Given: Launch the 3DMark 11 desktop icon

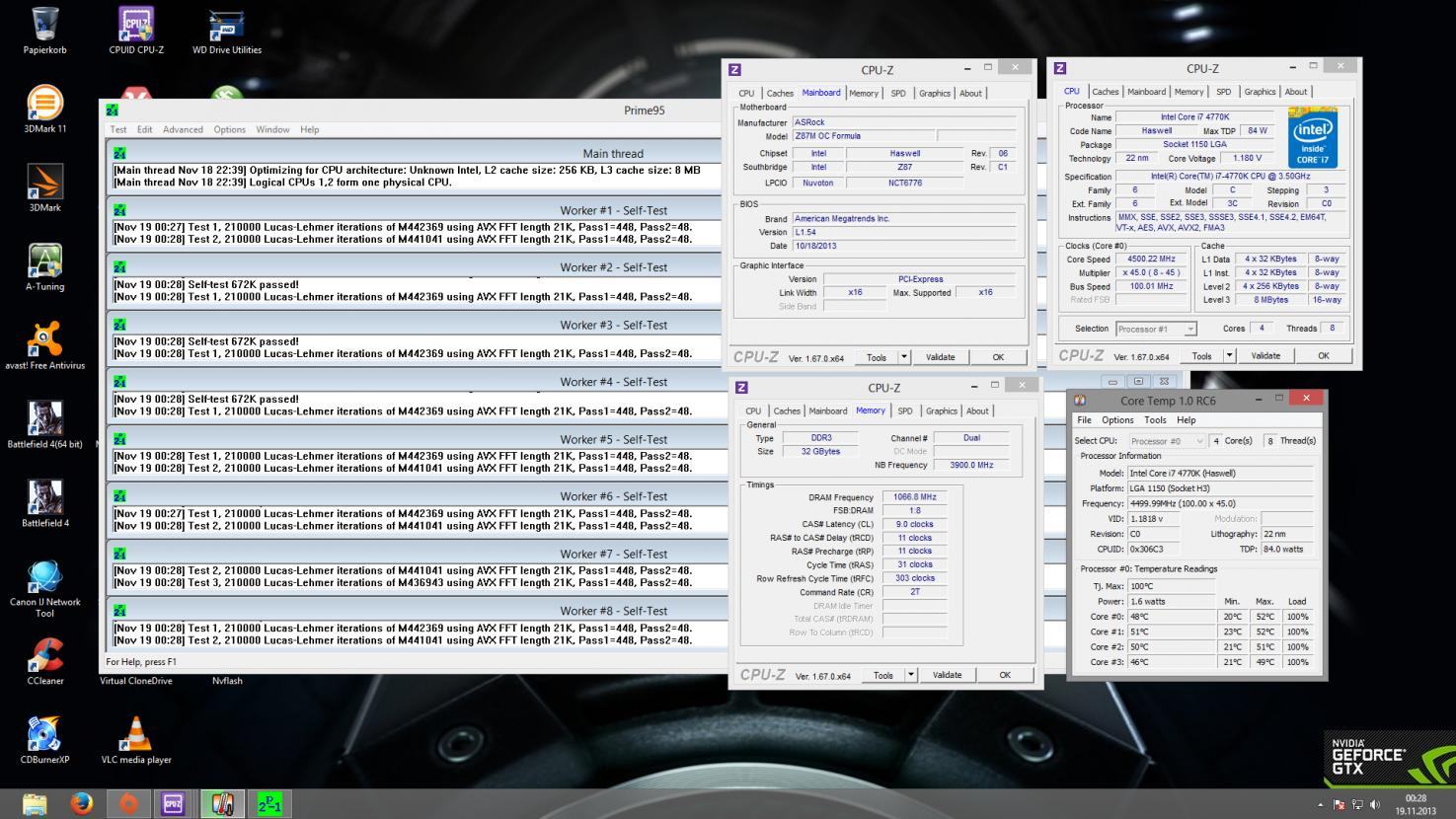Looking at the screenshot, I should 44,109.
